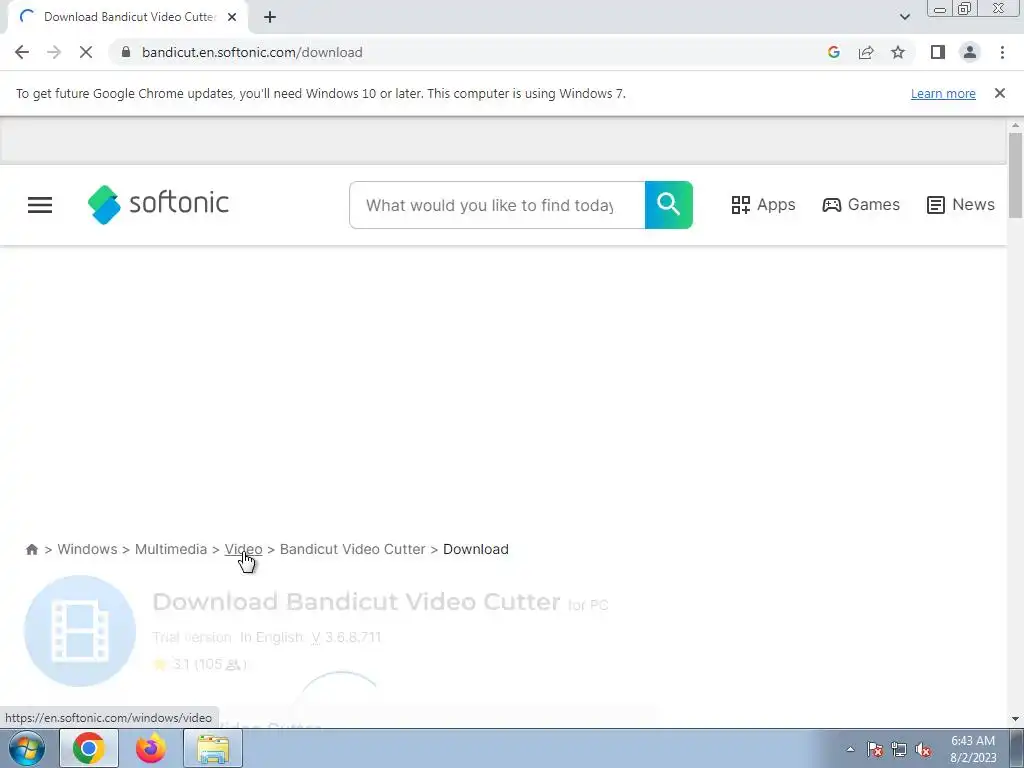
Task: Open the Chrome side panel
Action: click(938, 52)
